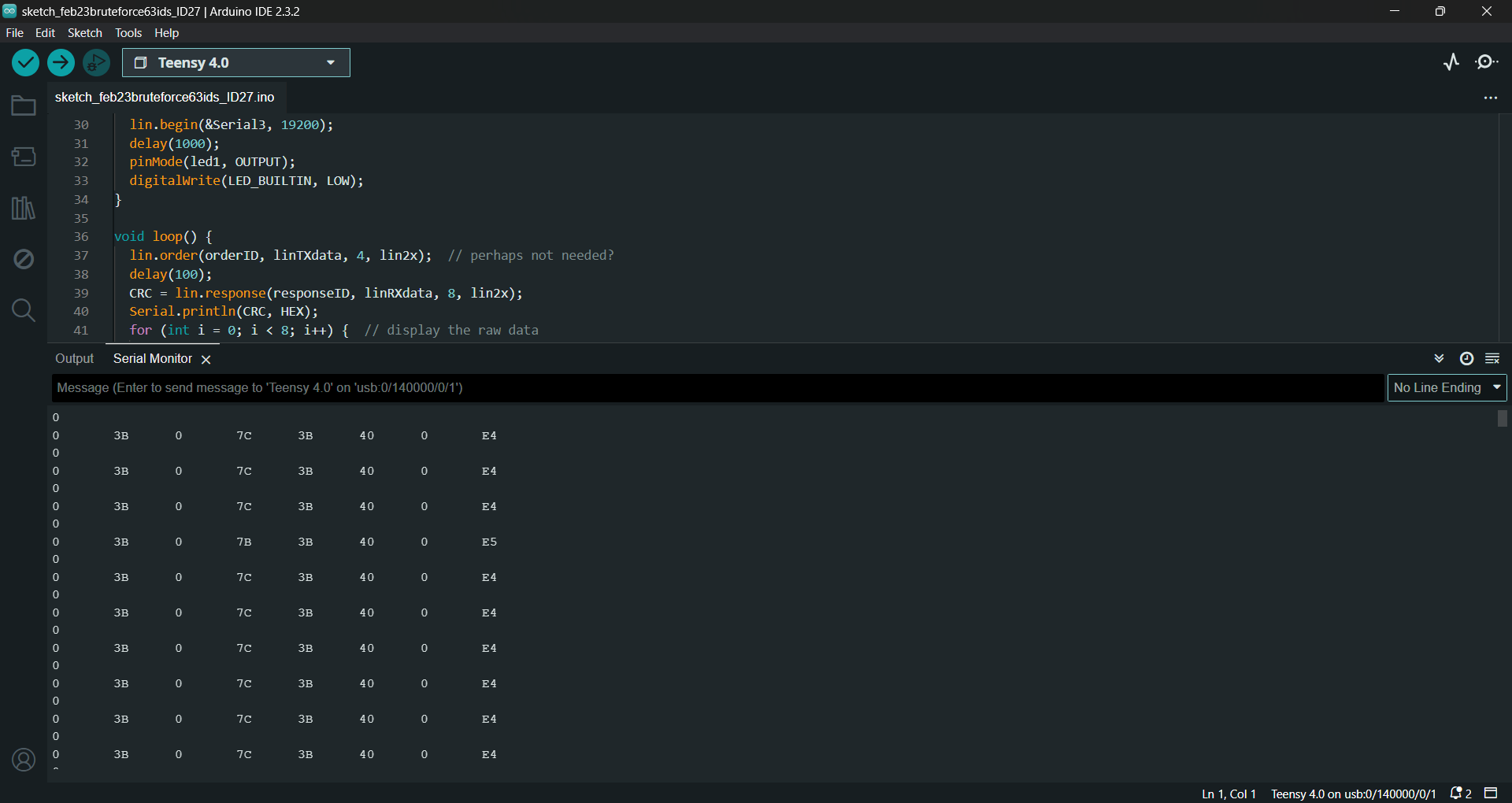Open the Debug sidebar panel icon

tap(24, 259)
